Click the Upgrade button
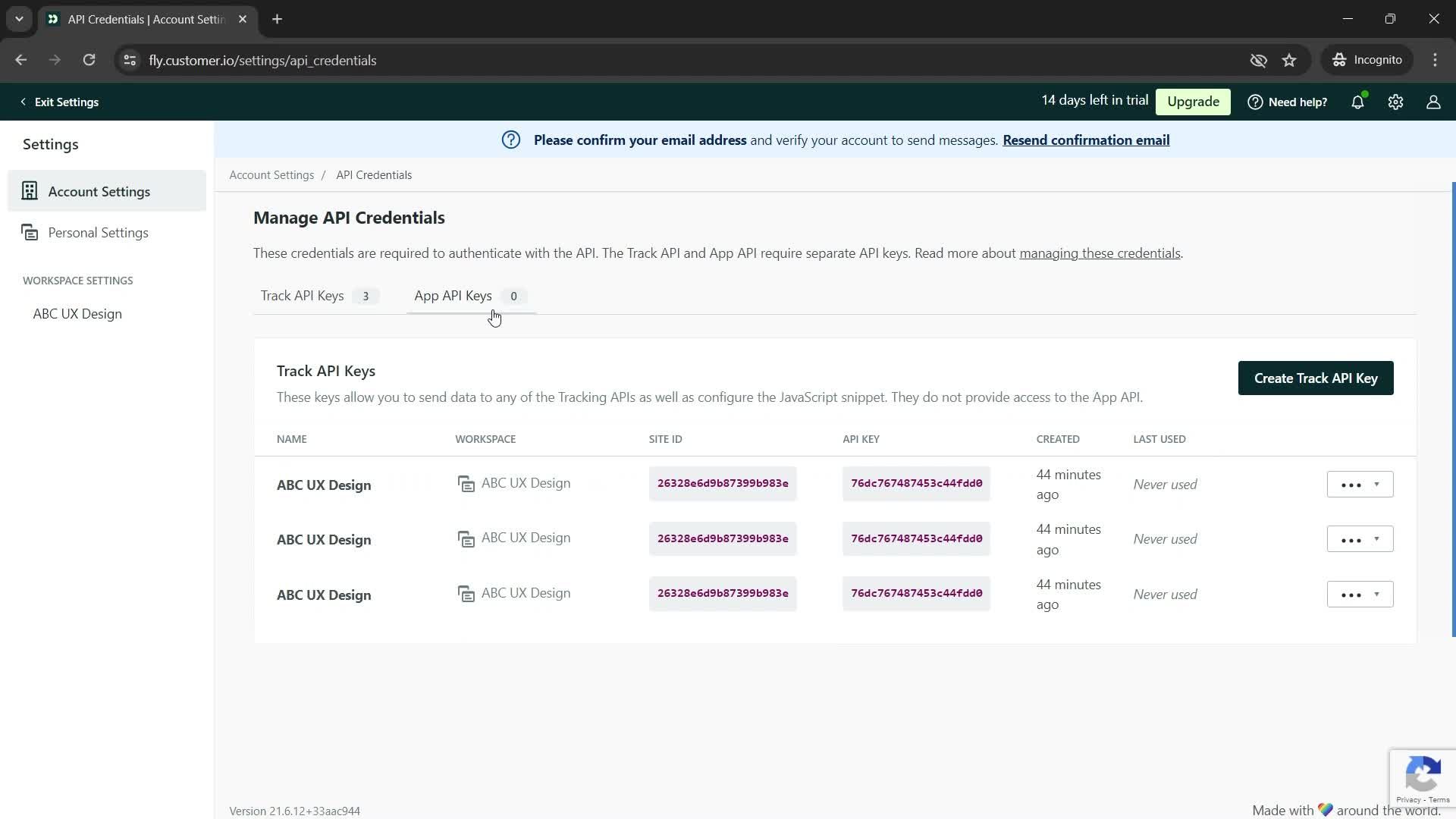 [1193, 102]
